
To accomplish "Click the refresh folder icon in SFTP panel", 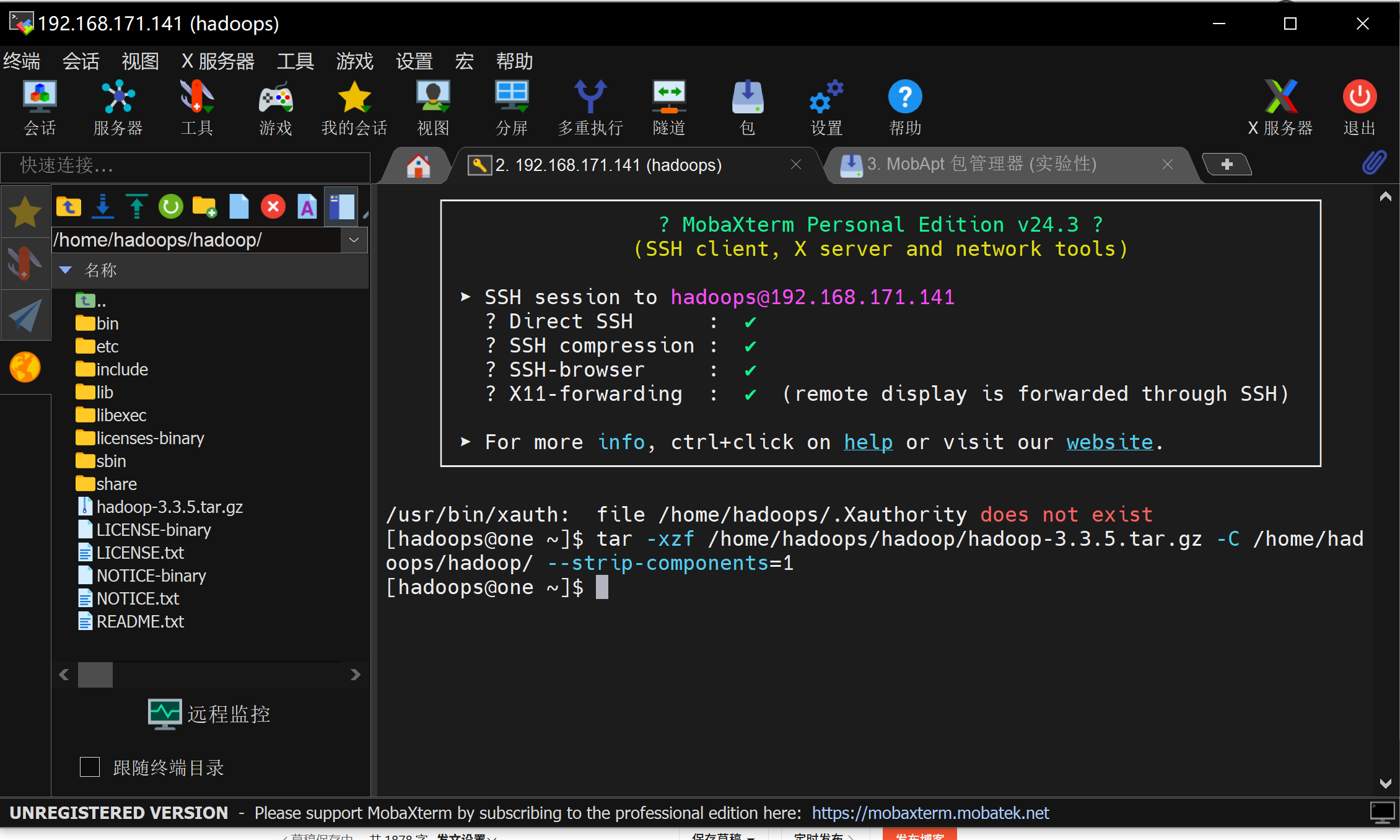I will pyautogui.click(x=170, y=206).
